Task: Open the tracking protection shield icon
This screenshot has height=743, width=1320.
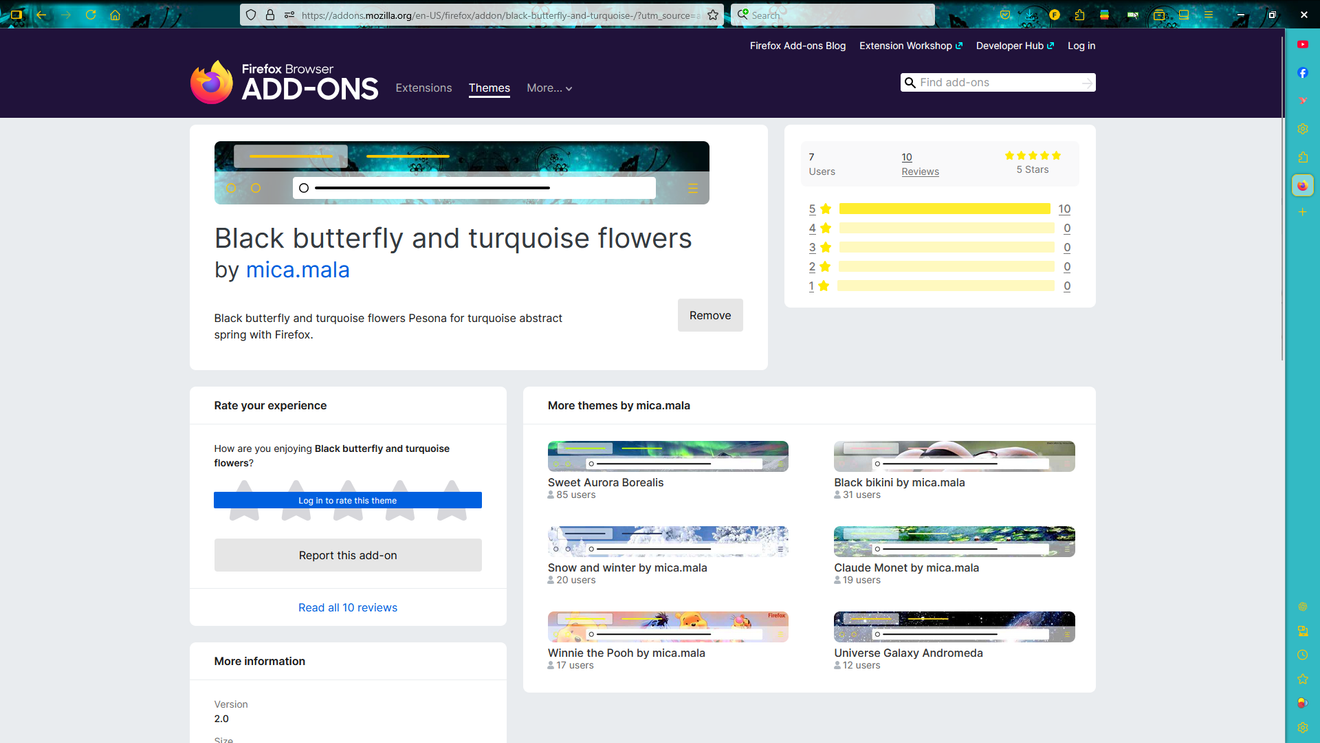Action: 251,15
